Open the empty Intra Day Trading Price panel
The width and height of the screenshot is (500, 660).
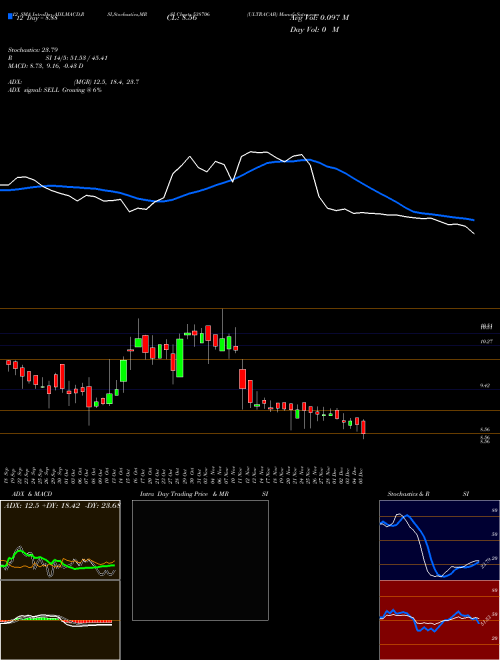[200, 560]
